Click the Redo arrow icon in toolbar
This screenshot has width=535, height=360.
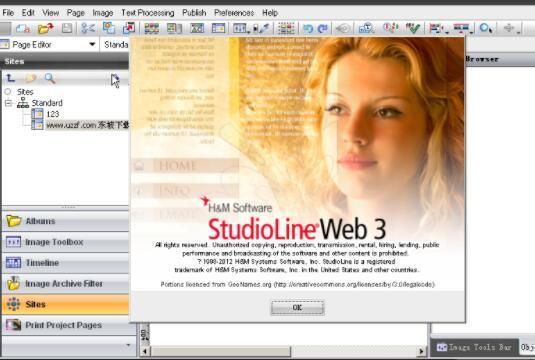(x=322, y=28)
